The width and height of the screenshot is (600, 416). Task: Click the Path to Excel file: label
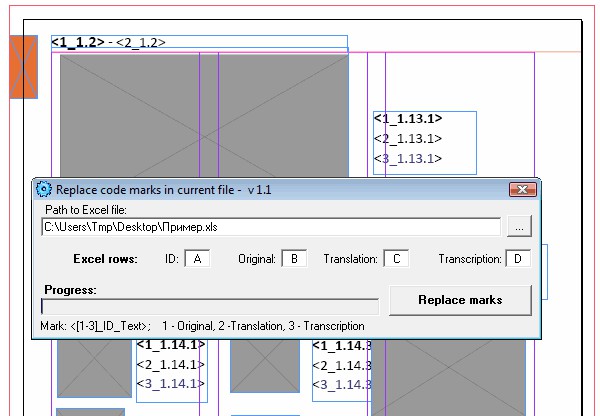(x=86, y=210)
